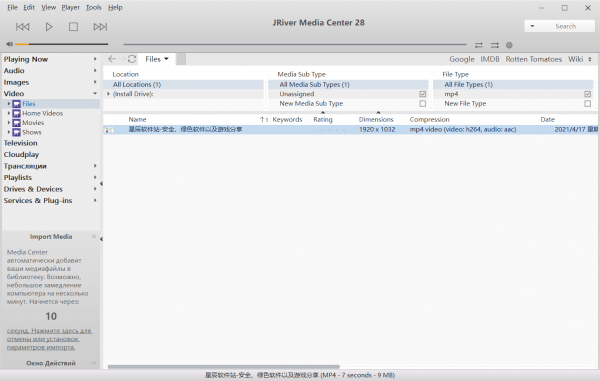
Task: Open the Files view dropdown
Action: pyautogui.click(x=157, y=59)
